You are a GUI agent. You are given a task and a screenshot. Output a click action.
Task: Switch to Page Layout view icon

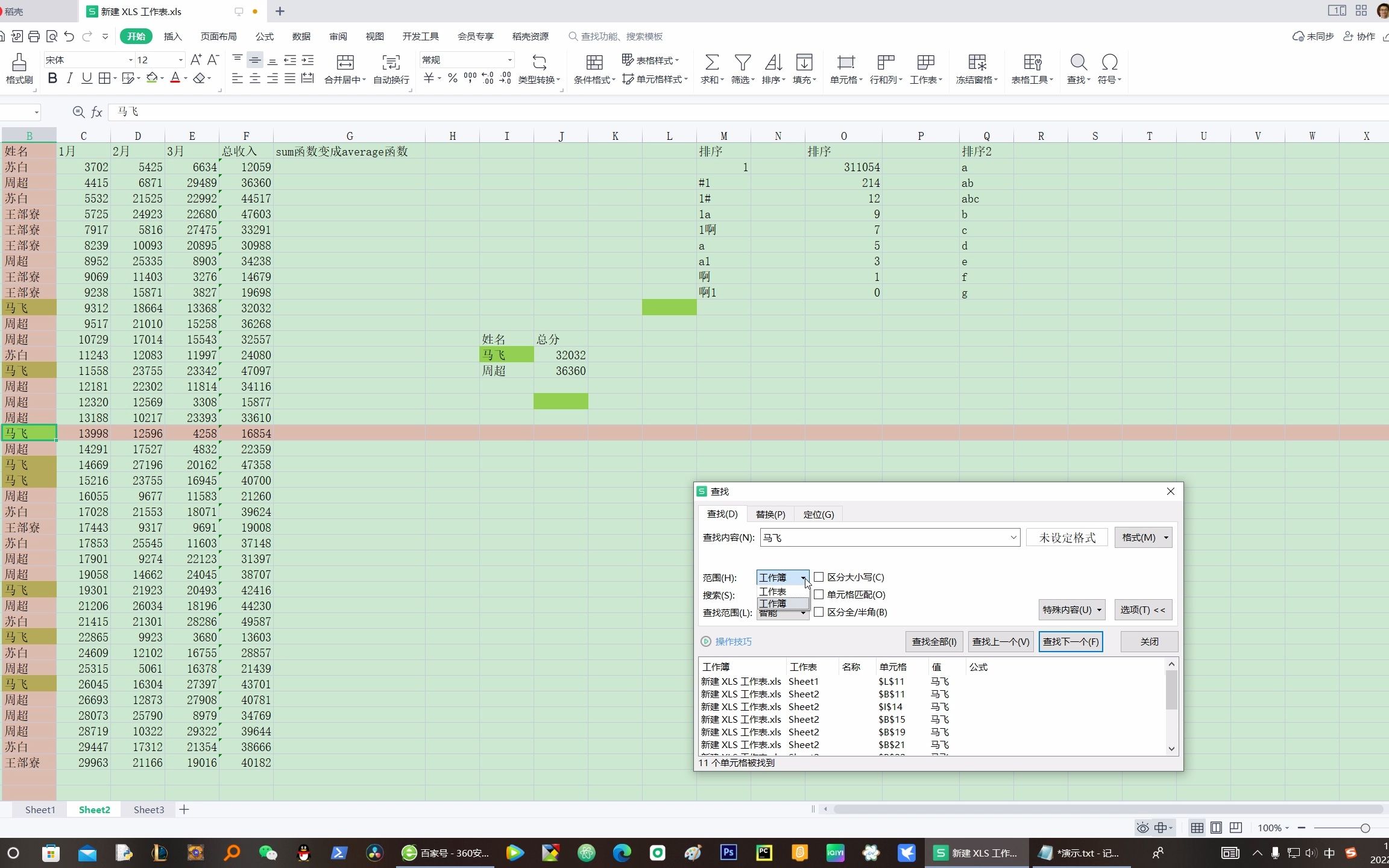(x=1217, y=828)
